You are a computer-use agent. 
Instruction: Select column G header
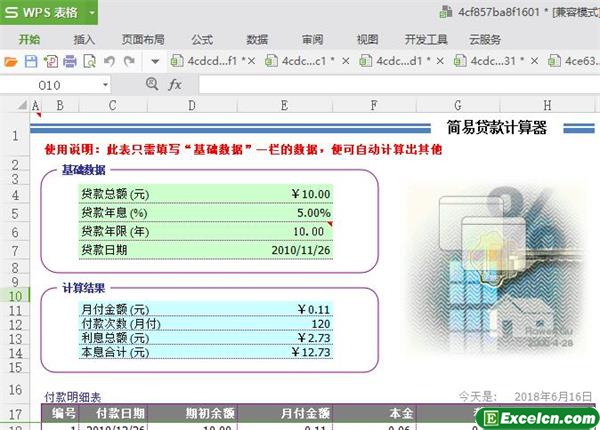click(x=458, y=105)
